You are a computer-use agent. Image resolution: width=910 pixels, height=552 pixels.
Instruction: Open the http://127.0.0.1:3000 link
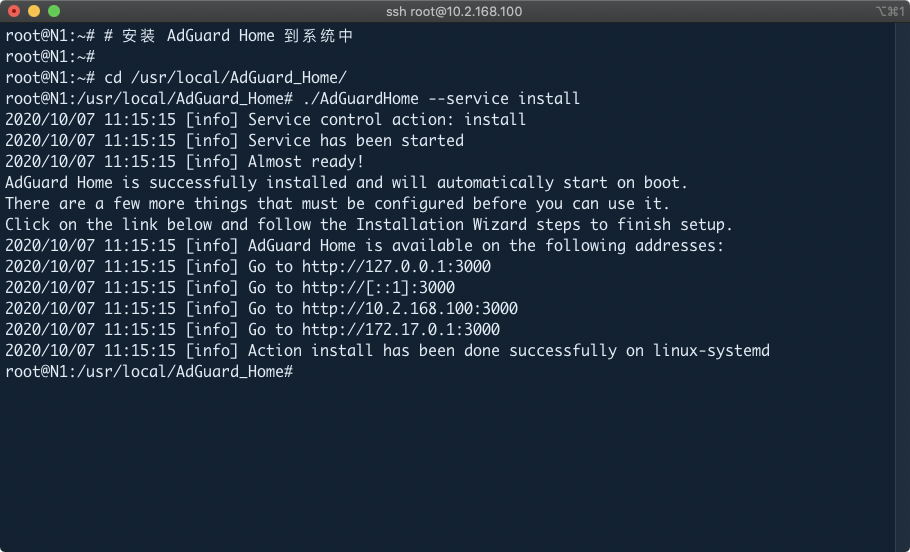(x=396, y=267)
